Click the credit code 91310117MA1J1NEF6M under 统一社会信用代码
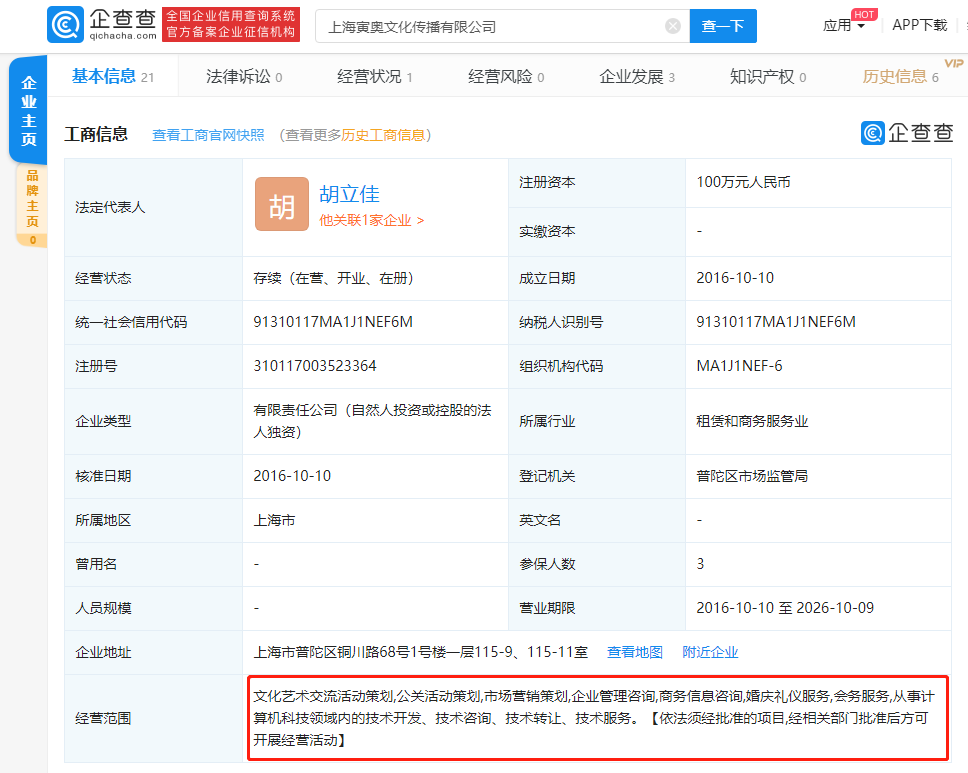 pos(333,322)
